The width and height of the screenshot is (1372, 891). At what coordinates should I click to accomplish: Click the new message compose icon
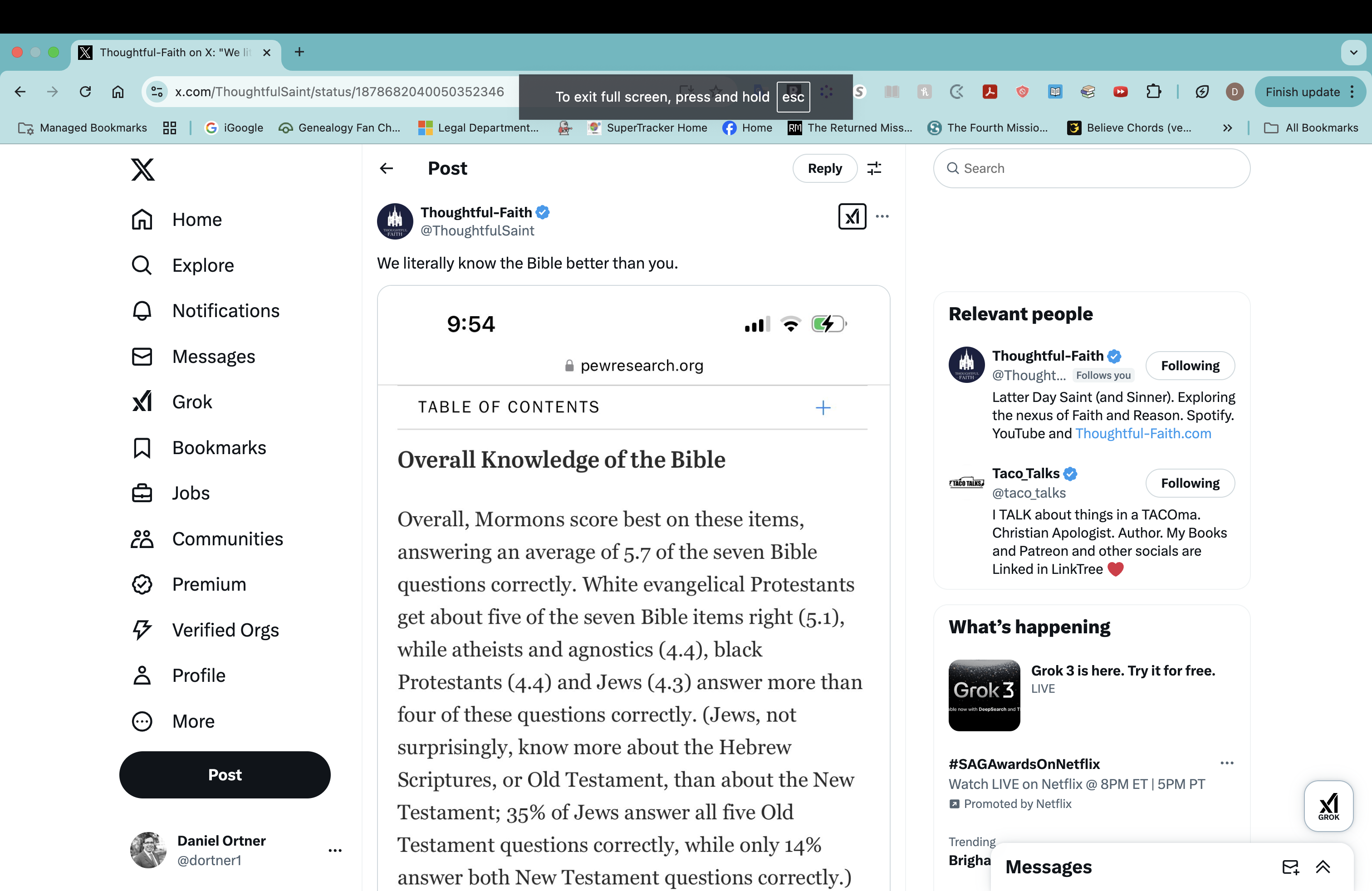(1290, 867)
